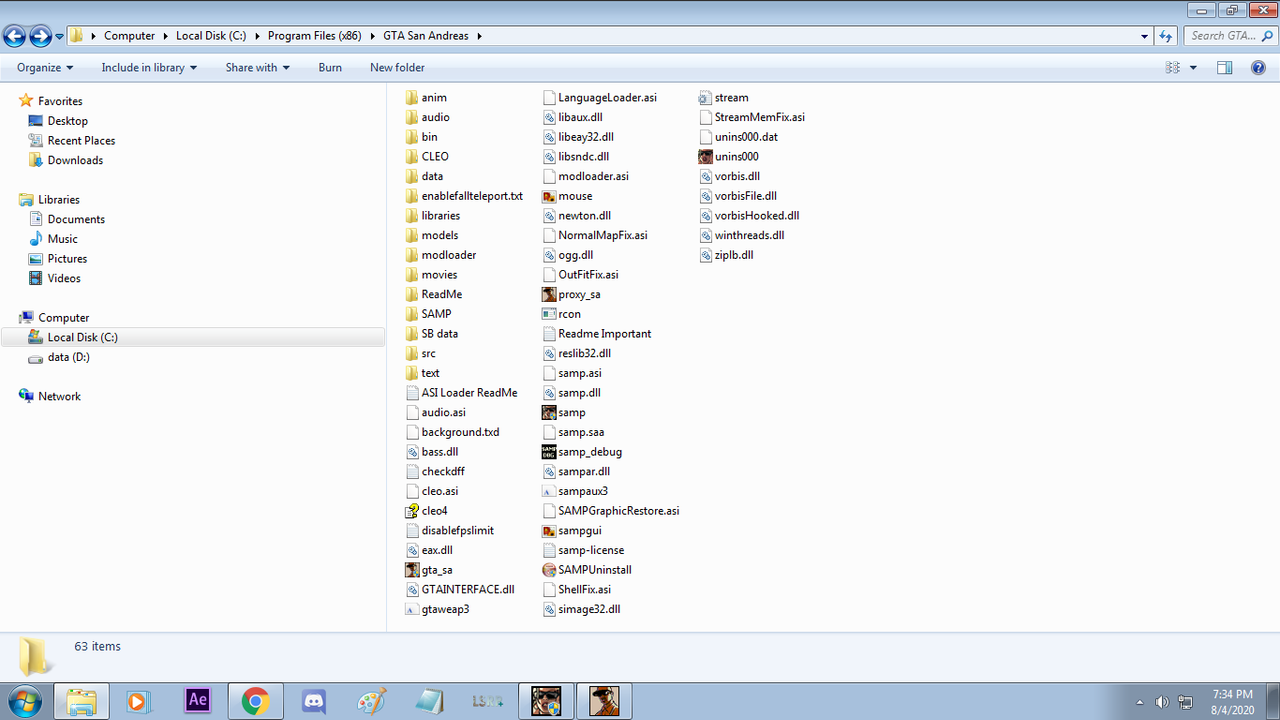The width and height of the screenshot is (1280, 720).
Task: Expand the Program Files (x86) breadcrumb arrow
Action: click(x=371, y=36)
